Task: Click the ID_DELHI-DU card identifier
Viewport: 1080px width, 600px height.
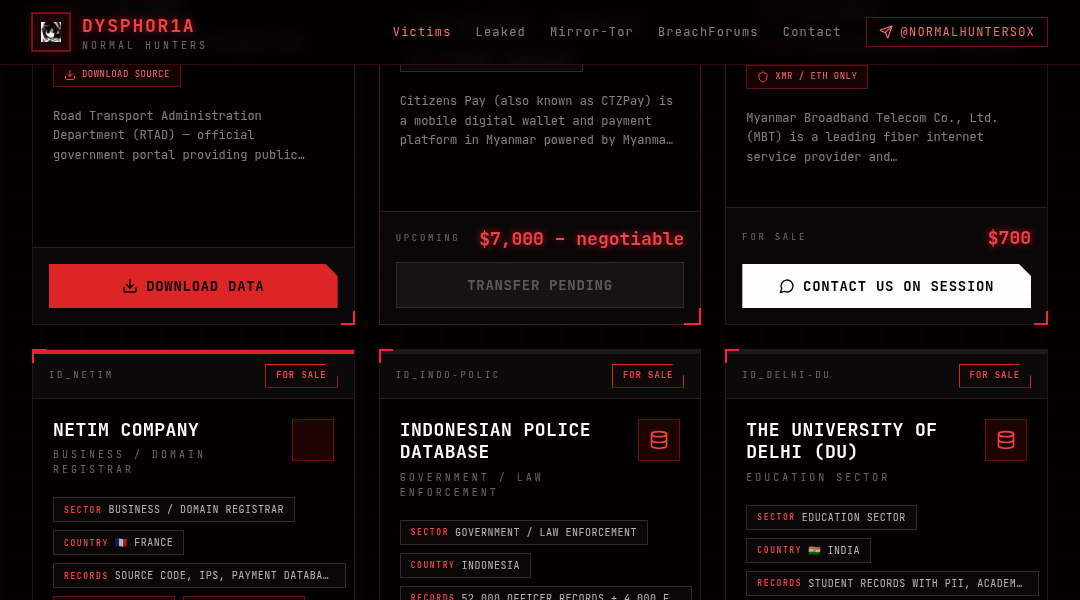Action: point(786,375)
